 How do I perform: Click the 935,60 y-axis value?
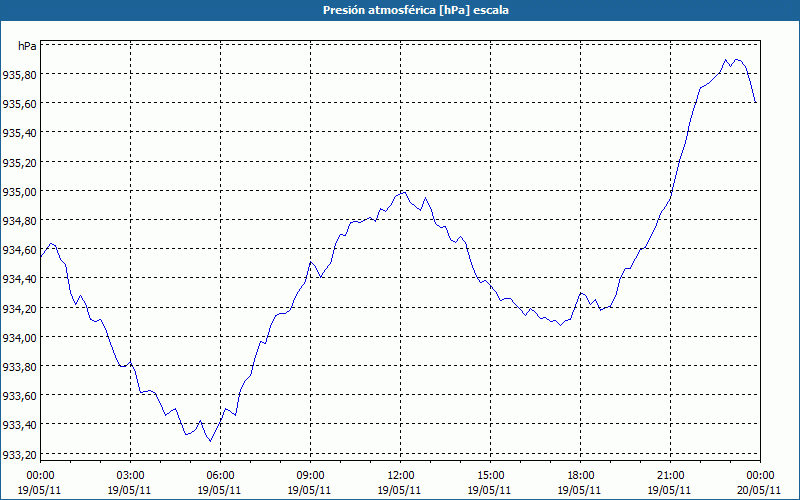pyautogui.click(x=19, y=104)
